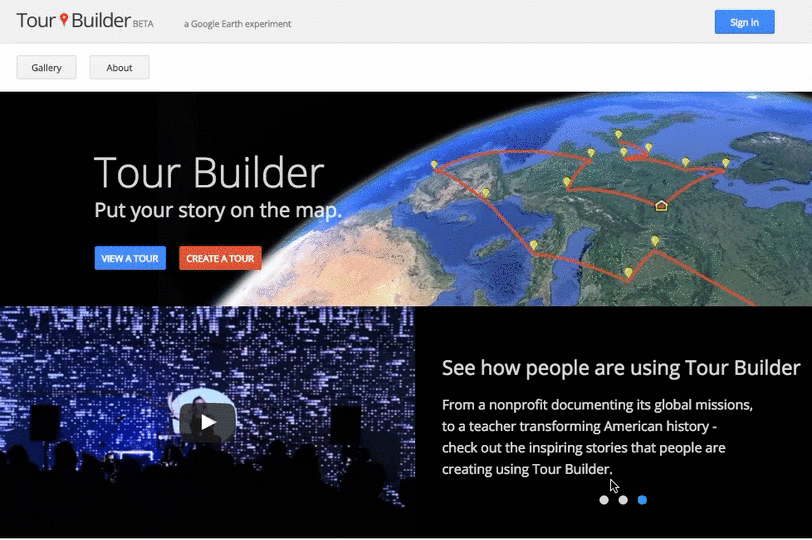Click the Create a Tour button

tap(220, 258)
